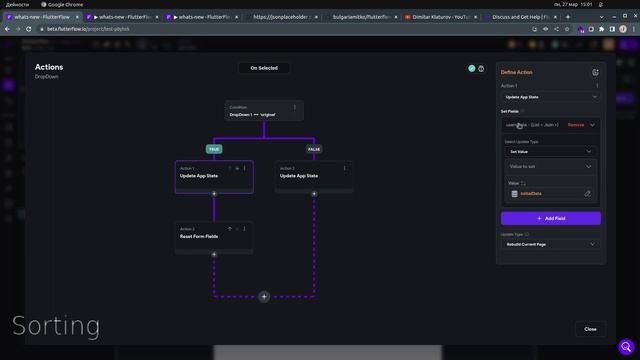Open the Set Value update type dropdown
This screenshot has height=360, width=640.
(x=550, y=151)
